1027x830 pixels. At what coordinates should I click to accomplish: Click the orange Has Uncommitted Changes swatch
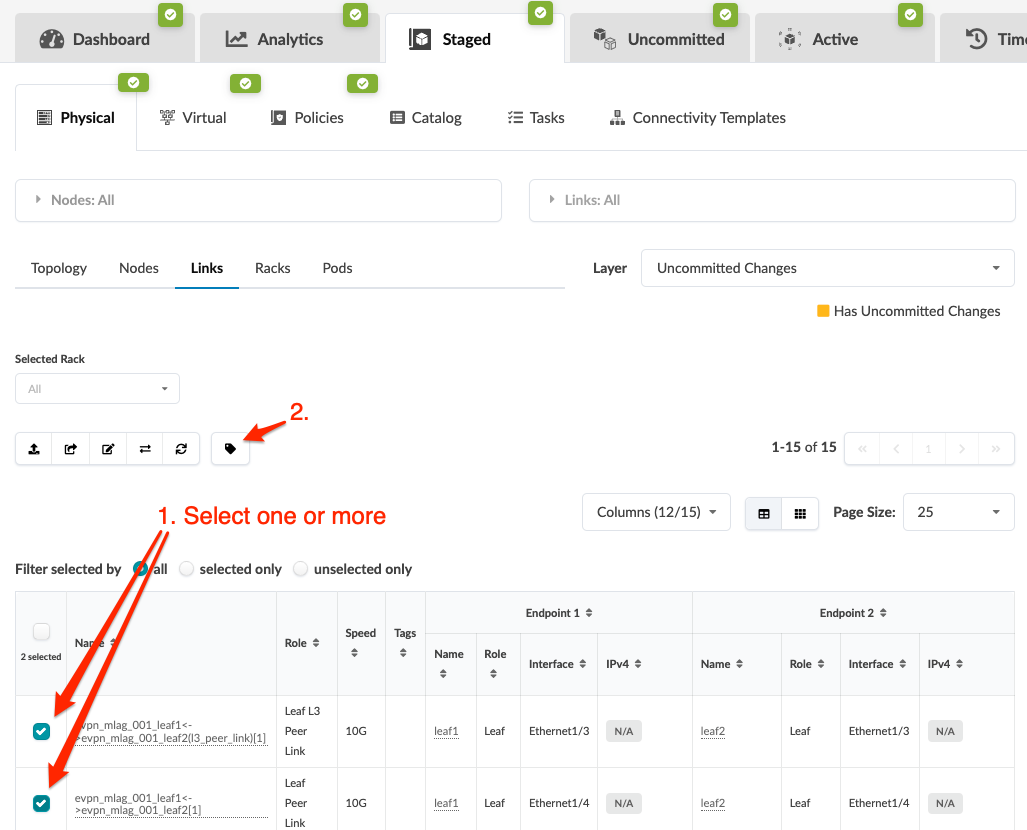tap(823, 311)
